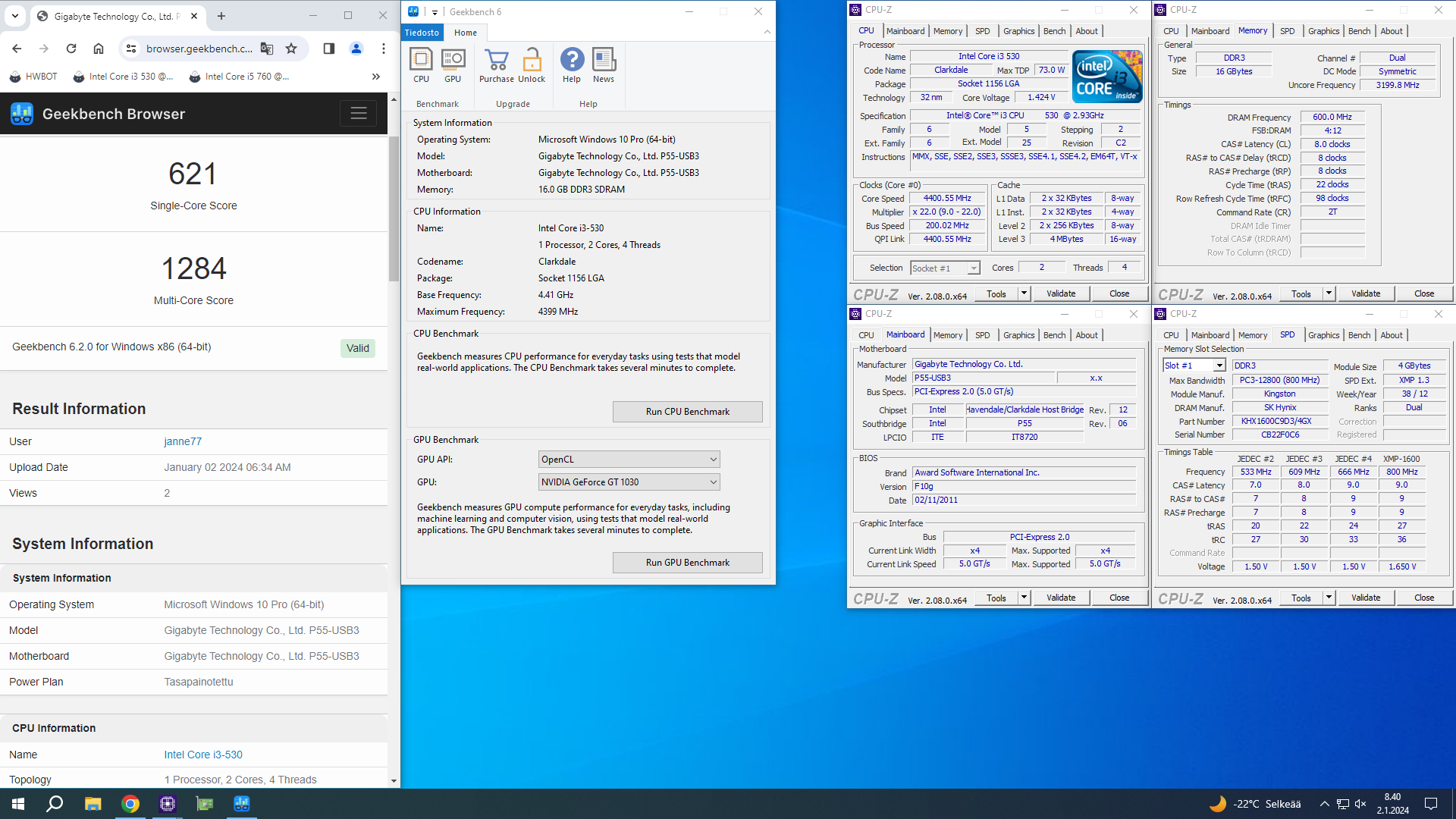
Task: Click the CPU benchmark icon in Geekbench ribbon
Action: 421,65
